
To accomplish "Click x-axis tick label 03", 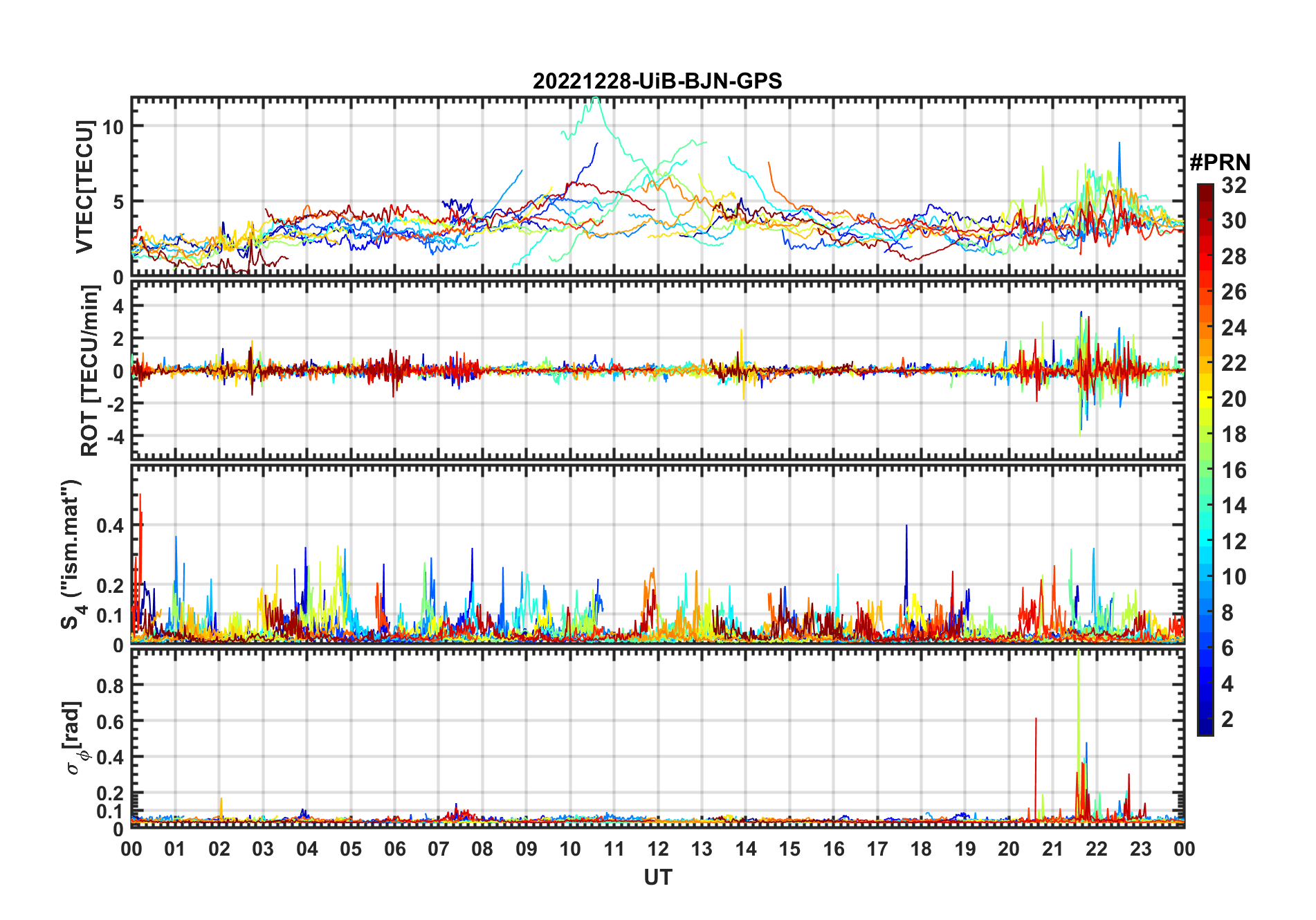I will pyautogui.click(x=263, y=849).
